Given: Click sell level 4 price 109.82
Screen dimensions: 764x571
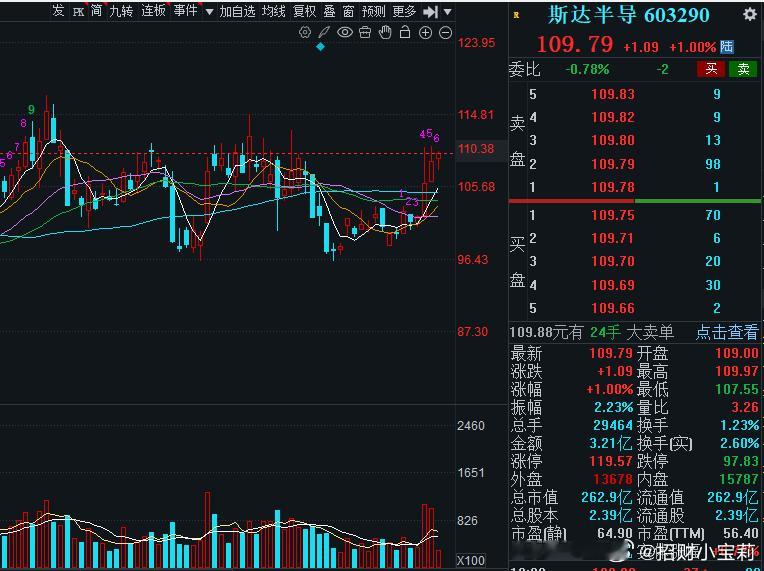Looking at the screenshot, I should pos(613,117).
